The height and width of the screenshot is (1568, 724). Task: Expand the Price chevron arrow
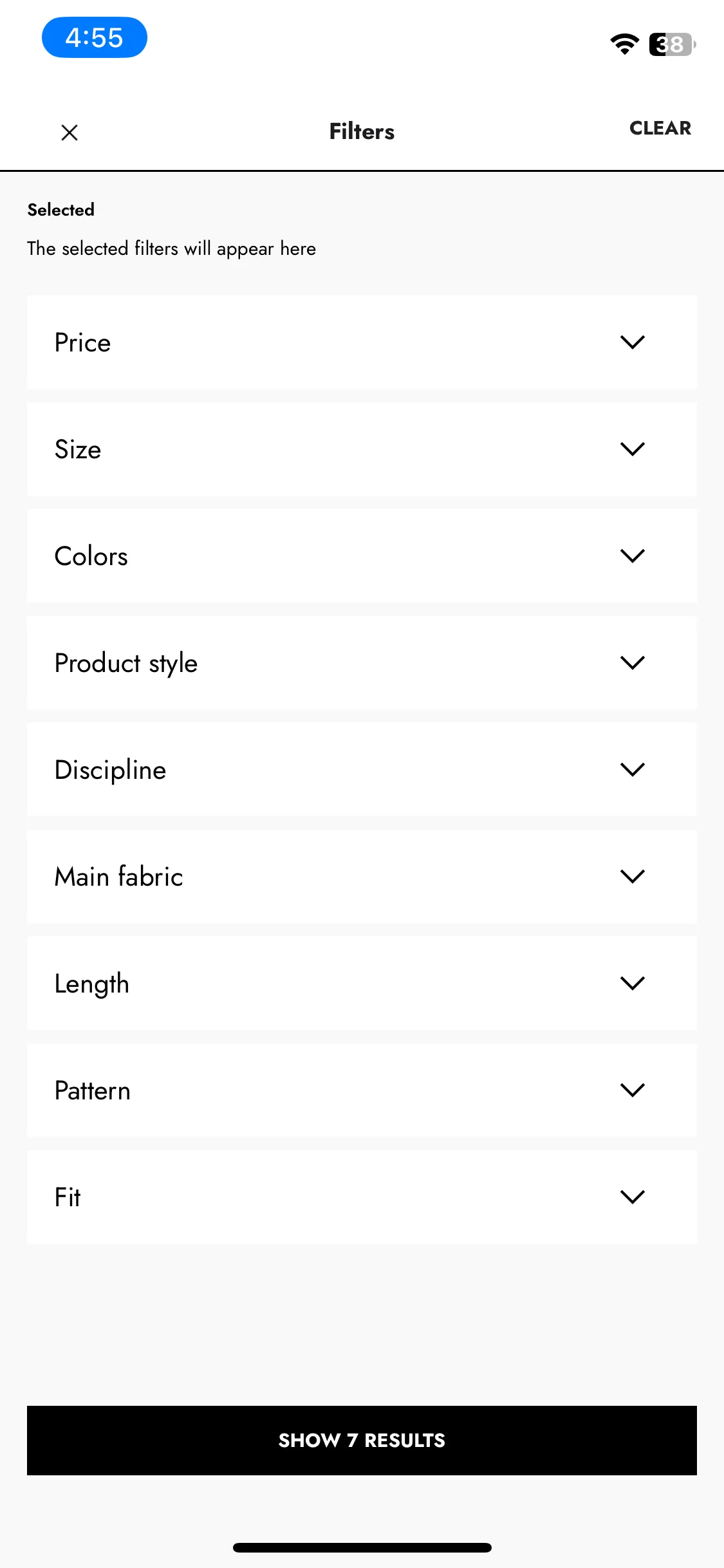point(633,342)
